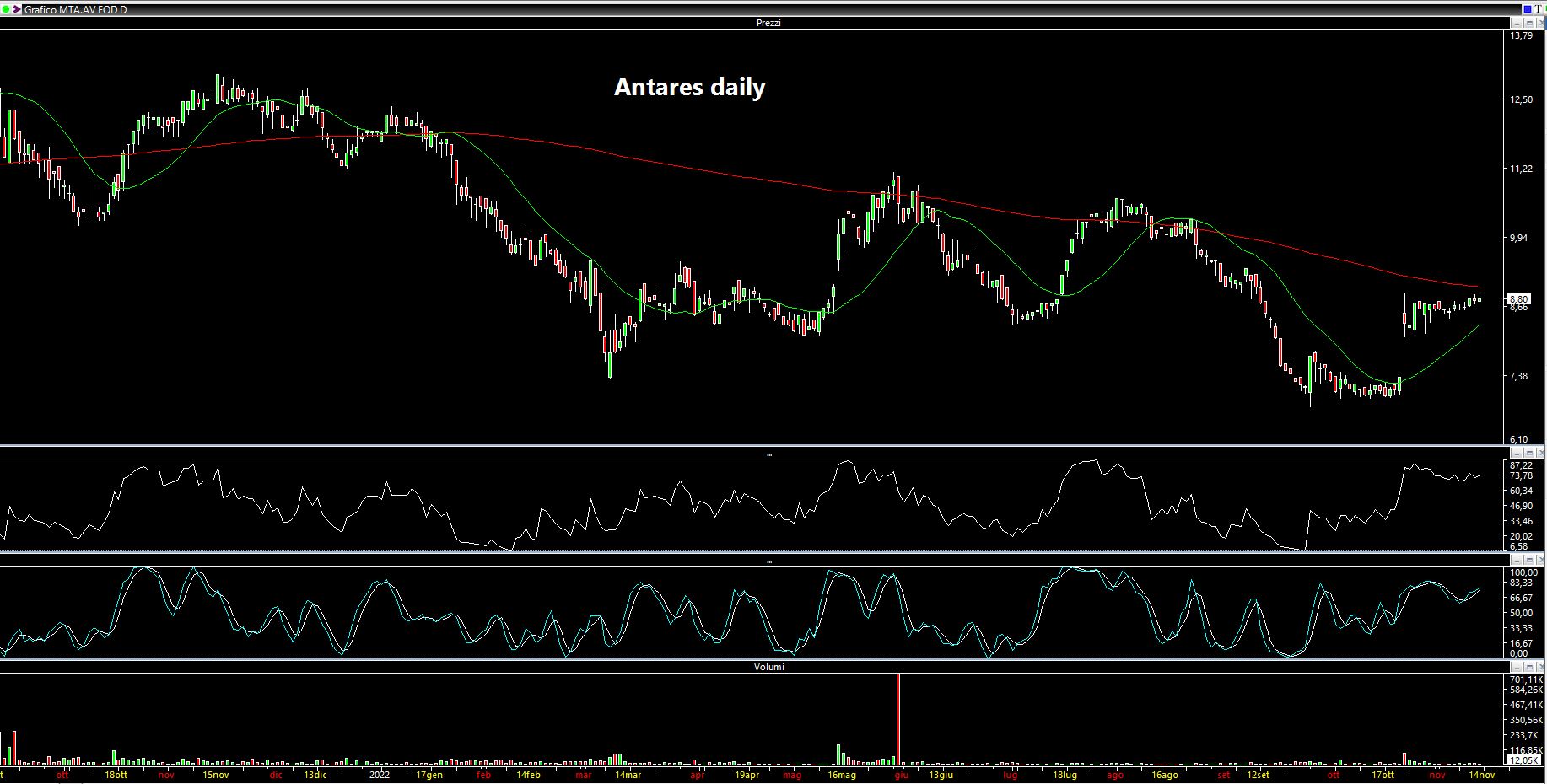This screenshot has height=784, width=1547.
Task: Click the 2022 year date marker
Action: [379, 775]
